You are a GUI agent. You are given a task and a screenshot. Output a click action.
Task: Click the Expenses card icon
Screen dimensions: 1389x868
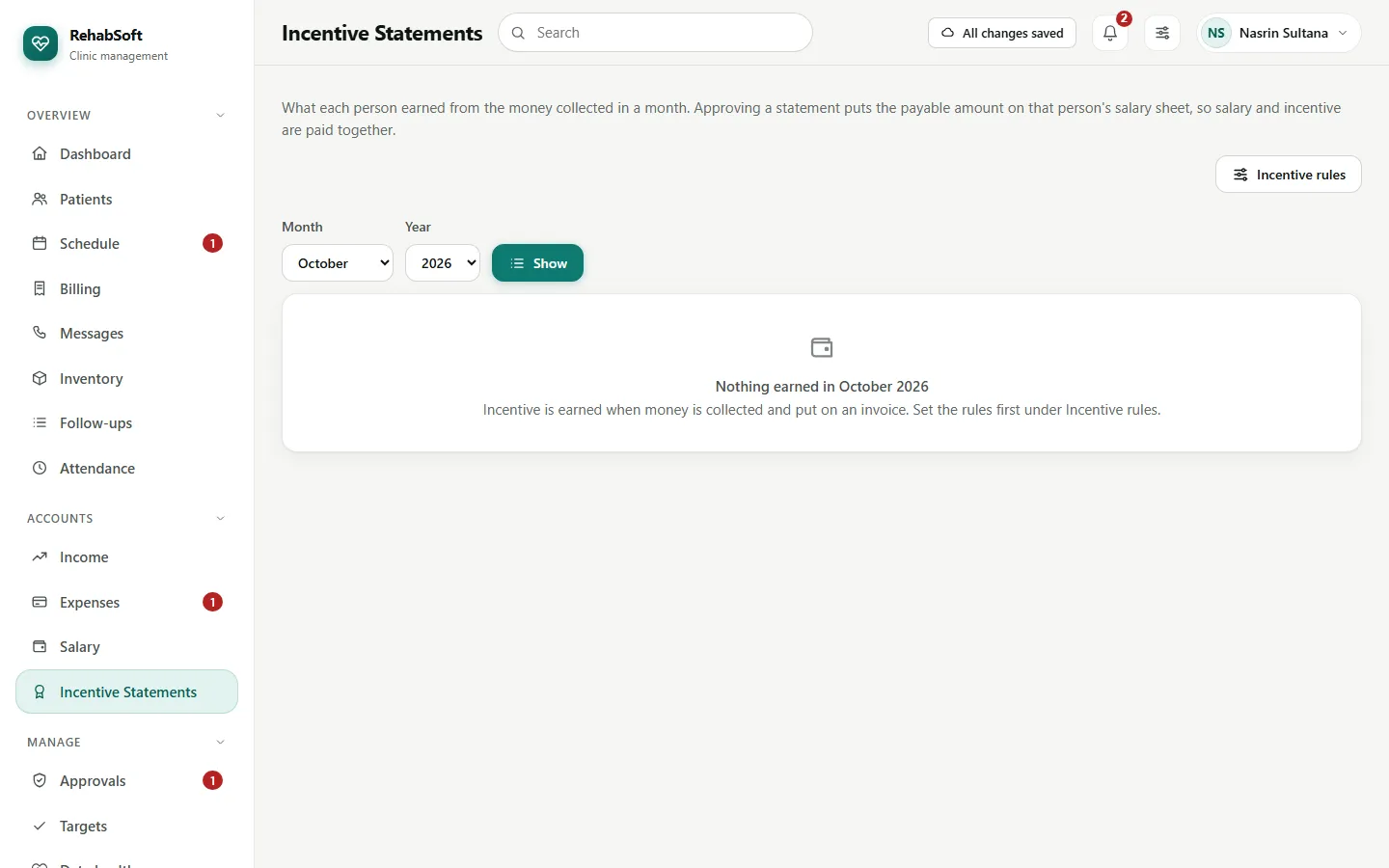click(40, 602)
